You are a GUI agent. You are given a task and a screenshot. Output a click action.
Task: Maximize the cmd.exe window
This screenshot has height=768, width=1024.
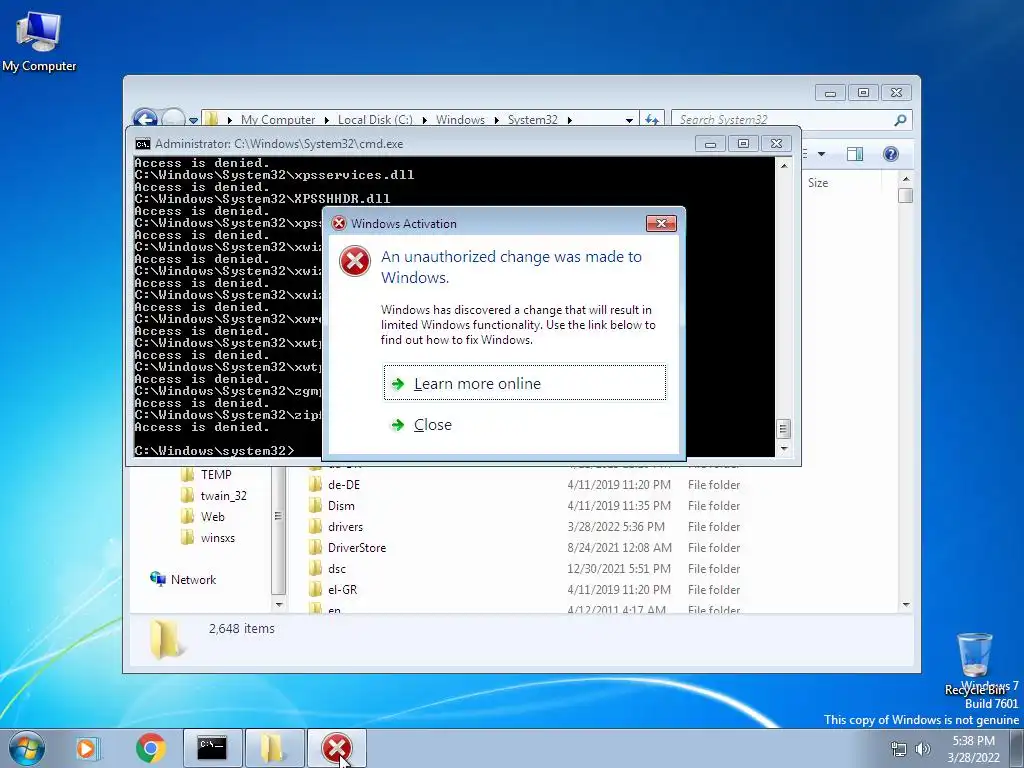pyautogui.click(x=743, y=144)
